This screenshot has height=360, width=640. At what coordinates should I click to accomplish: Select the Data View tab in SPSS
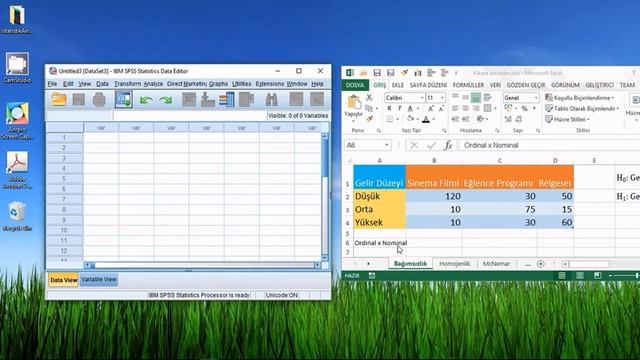64,280
